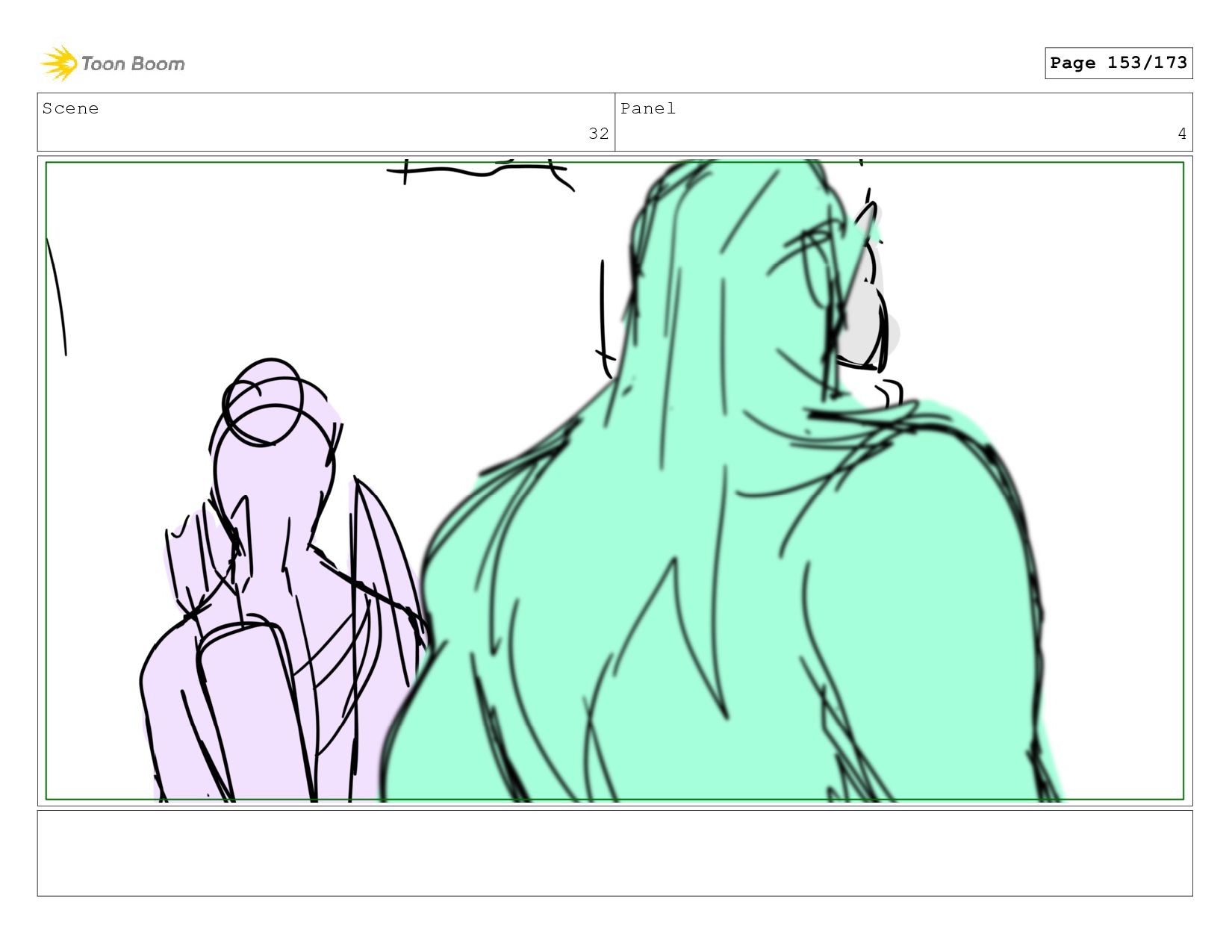Click the Page 153/173 indicator

click(x=1119, y=63)
